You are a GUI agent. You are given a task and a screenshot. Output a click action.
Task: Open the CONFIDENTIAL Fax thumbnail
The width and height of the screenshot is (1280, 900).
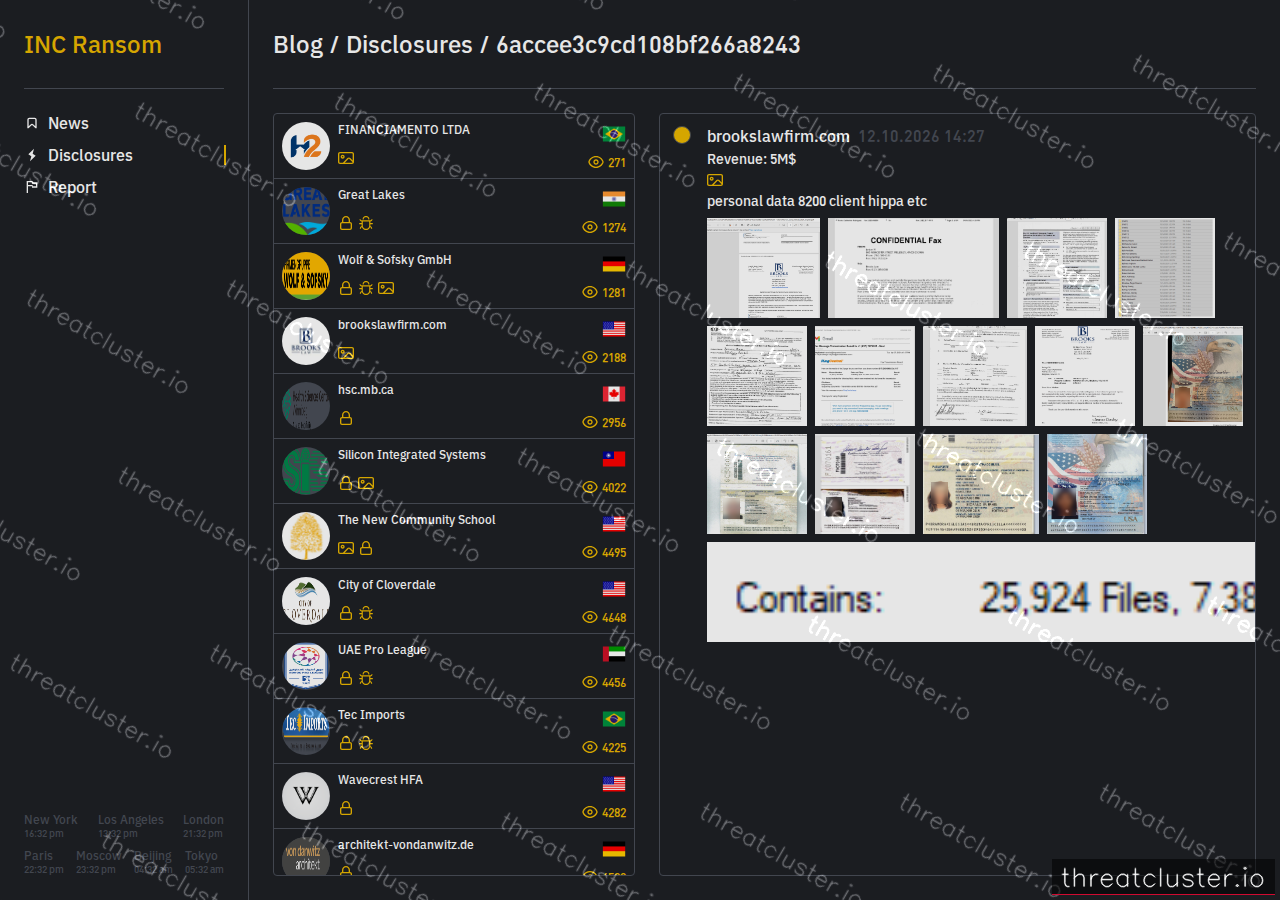coord(913,268)
